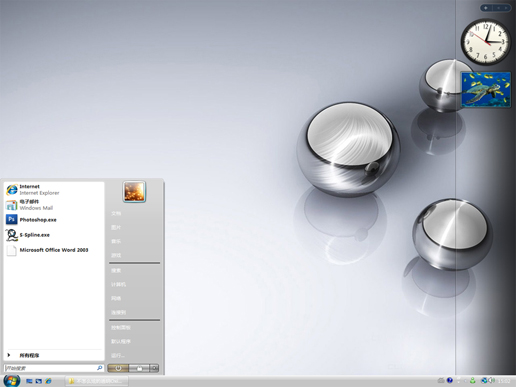Launch Internet Explorer from Start menu
Viewport: 516px width, 387px height.
pyautogui.click(x=54, y=190)
